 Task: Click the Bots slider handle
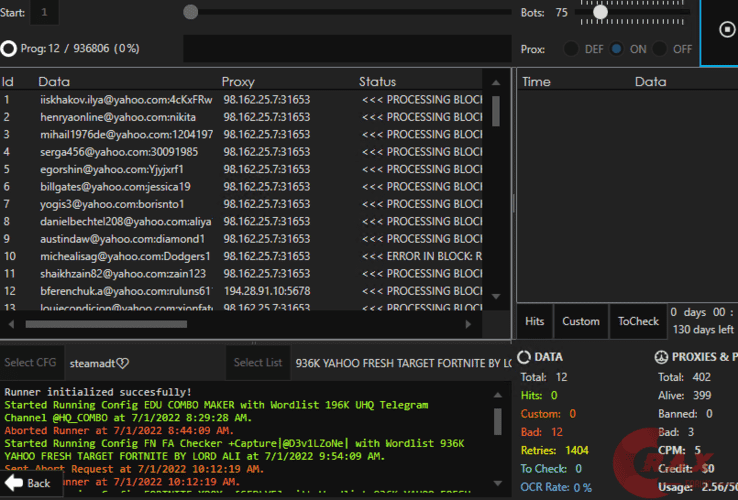coord(600,13)
